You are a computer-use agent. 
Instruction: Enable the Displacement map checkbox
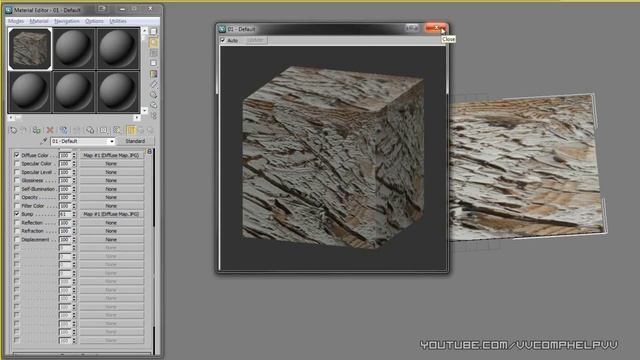click(17, 239)
